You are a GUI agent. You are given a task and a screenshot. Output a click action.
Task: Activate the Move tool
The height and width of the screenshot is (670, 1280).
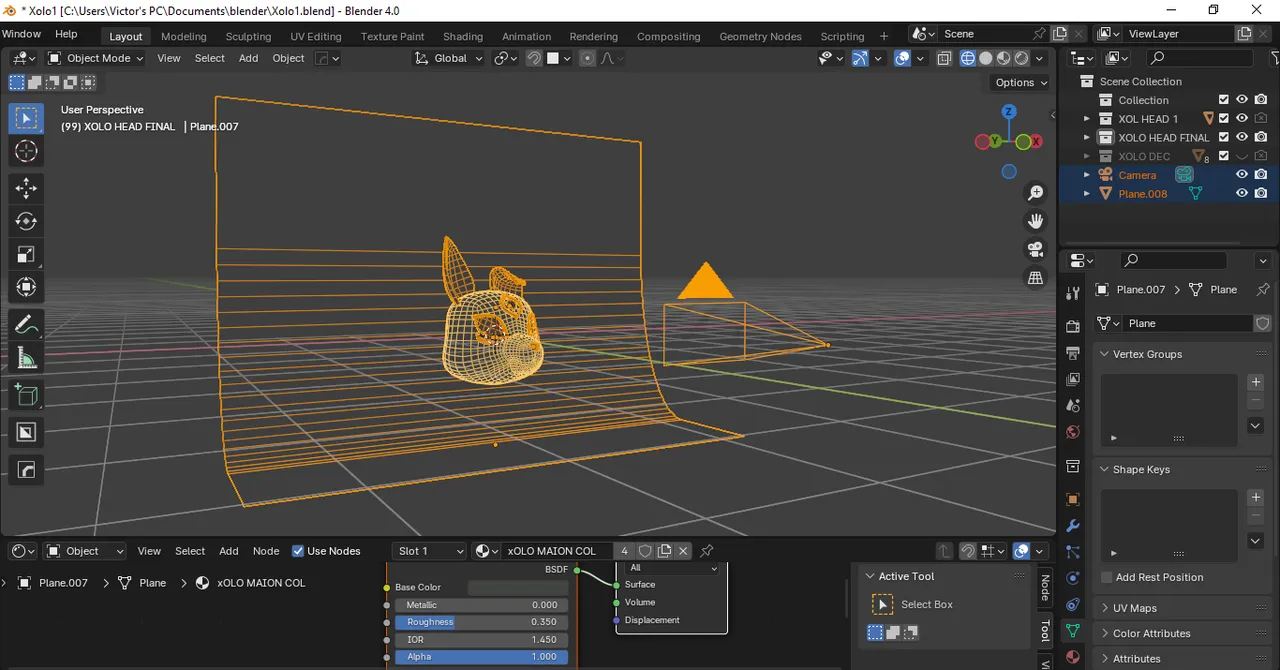(x=26, y=188)
